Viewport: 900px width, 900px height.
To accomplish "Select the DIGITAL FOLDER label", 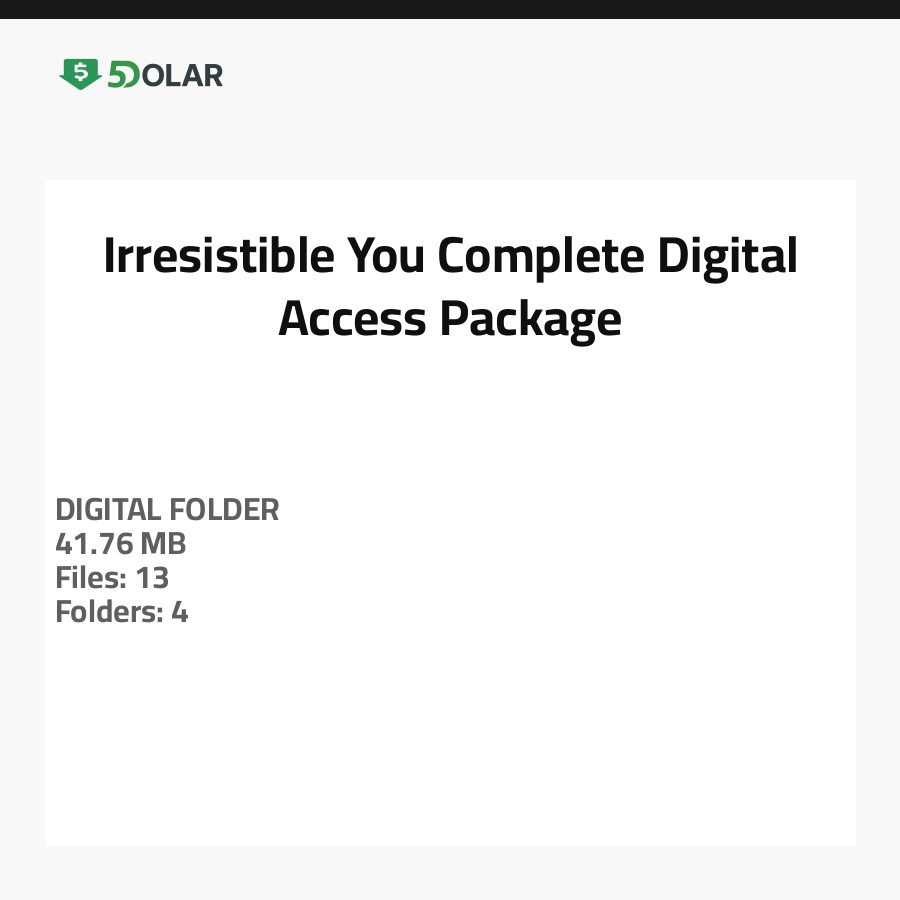I will point(167,510).
